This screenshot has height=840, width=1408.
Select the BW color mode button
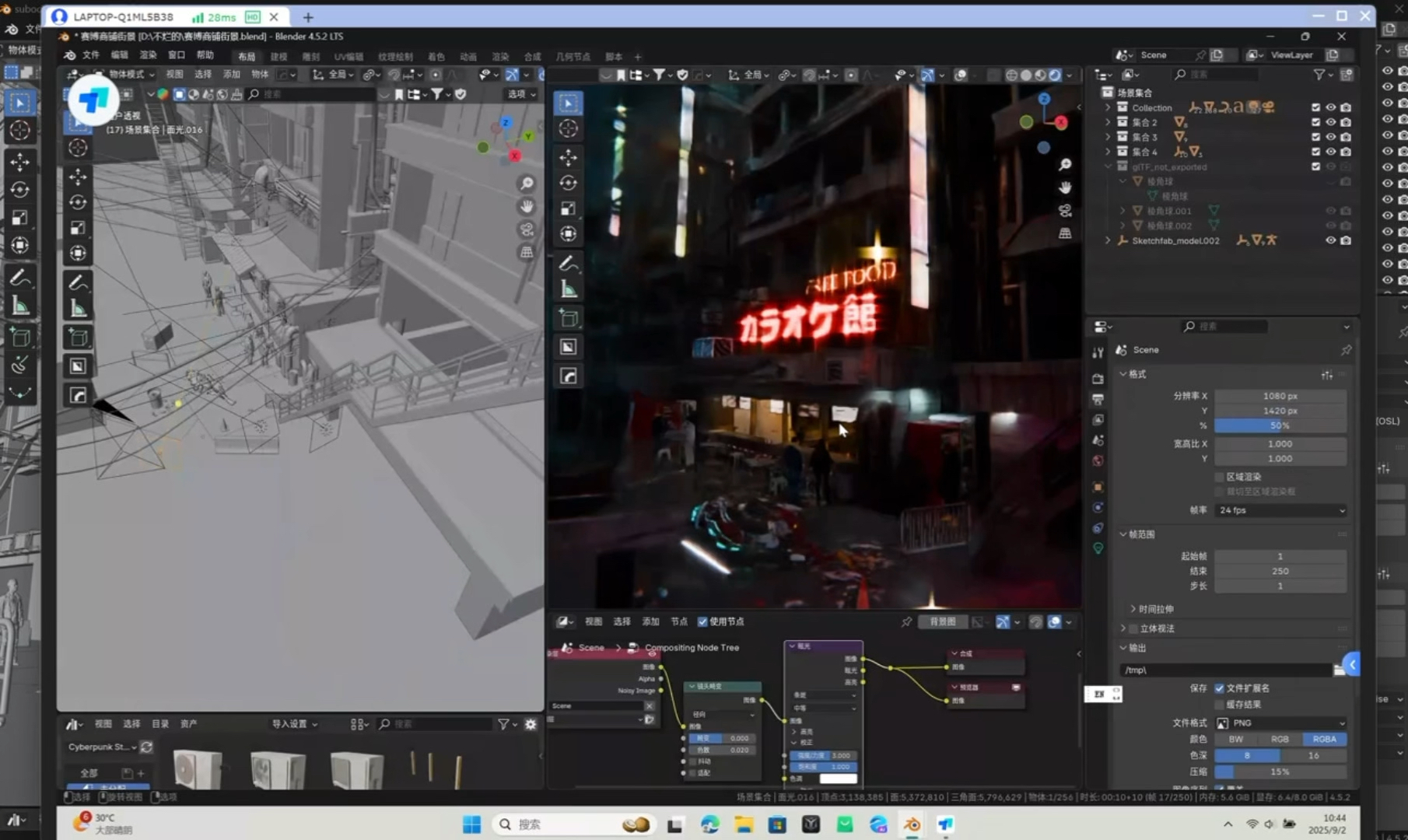(x=1236, y=740)
